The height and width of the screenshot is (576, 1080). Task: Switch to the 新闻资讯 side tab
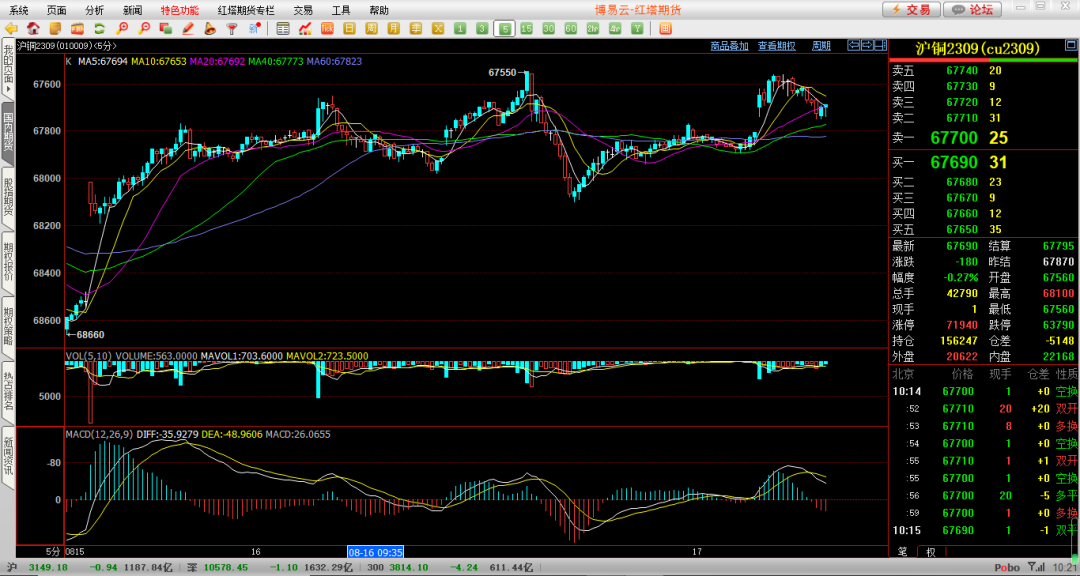pyautogui.click(x=8, y=455)
